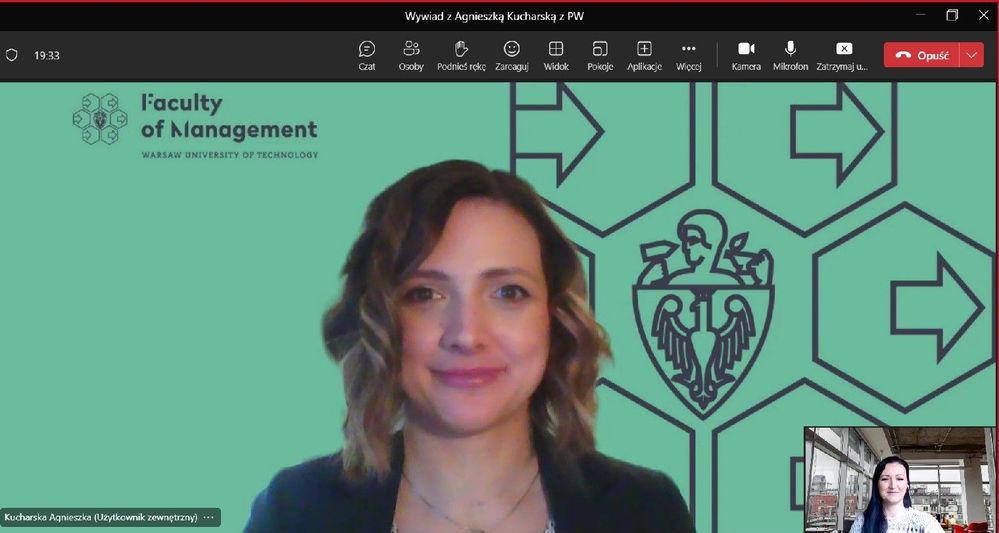Show the Osoby participants list
The image size is (999, 533).
click(411, 55)
